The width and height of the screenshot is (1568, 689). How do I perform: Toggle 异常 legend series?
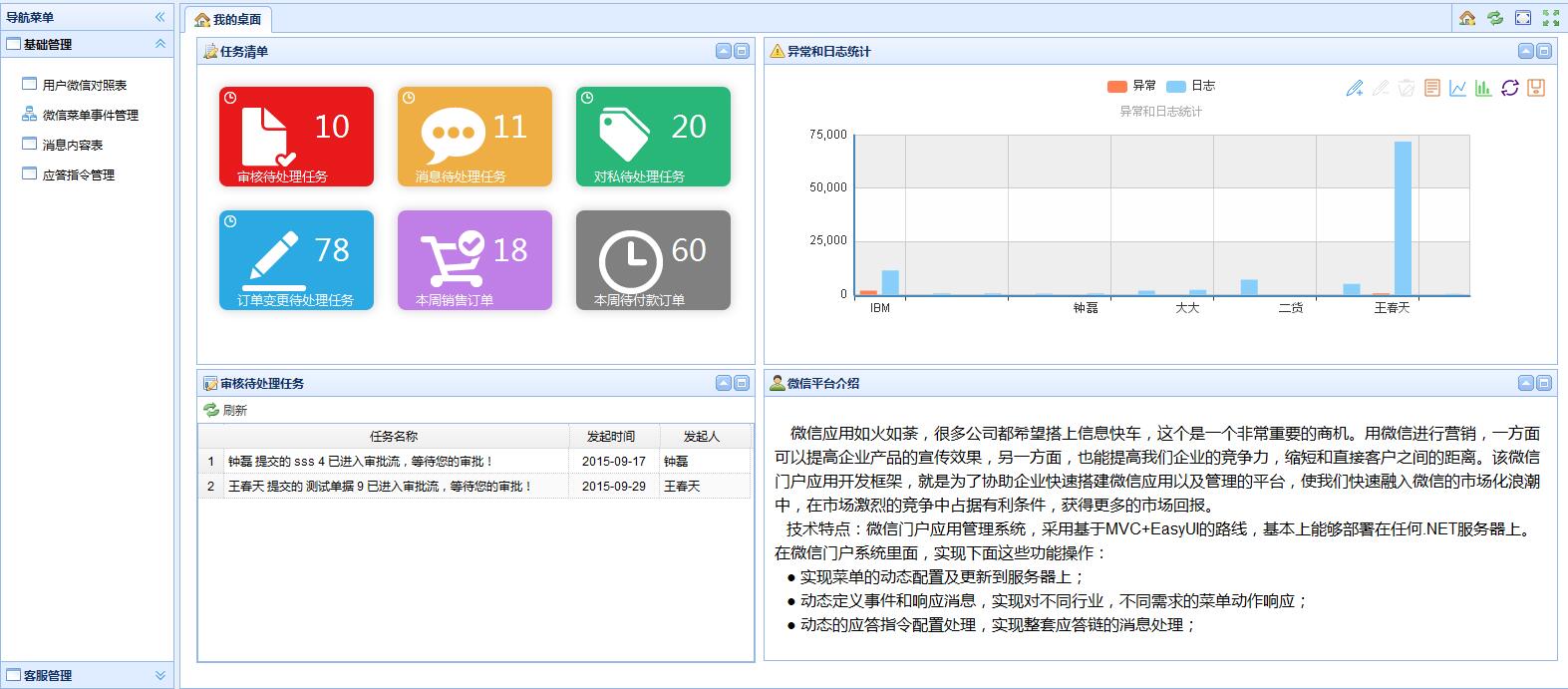pyautogui.click(x=1131, y=86)
